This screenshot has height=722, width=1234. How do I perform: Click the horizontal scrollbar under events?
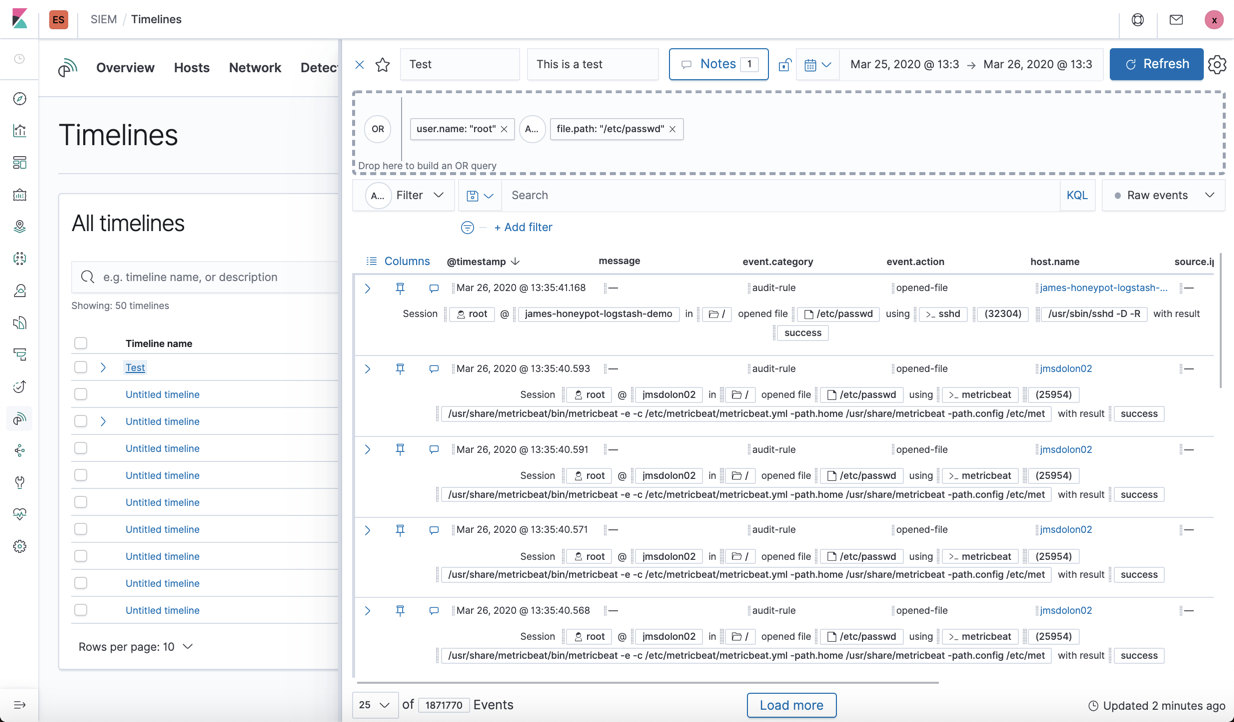[648, 683]
